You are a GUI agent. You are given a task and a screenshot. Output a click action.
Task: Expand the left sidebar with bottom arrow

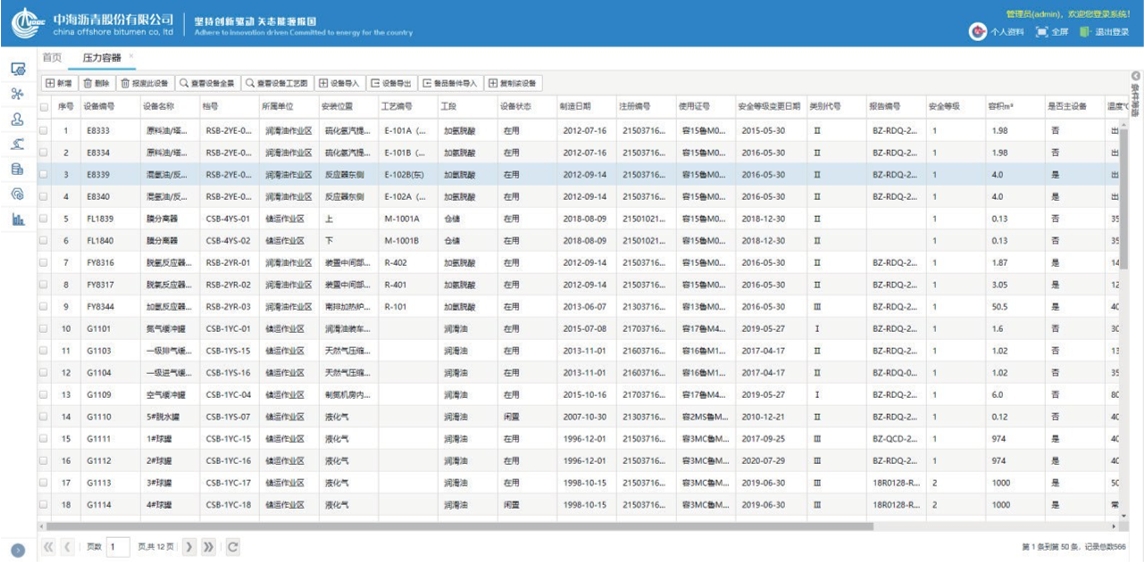pos(17,549)
